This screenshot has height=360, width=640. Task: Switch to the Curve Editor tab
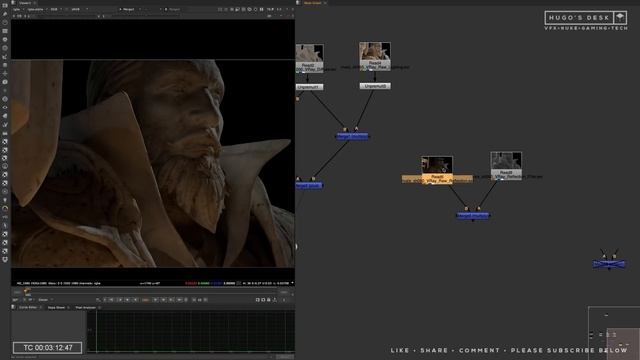(28, 307)
